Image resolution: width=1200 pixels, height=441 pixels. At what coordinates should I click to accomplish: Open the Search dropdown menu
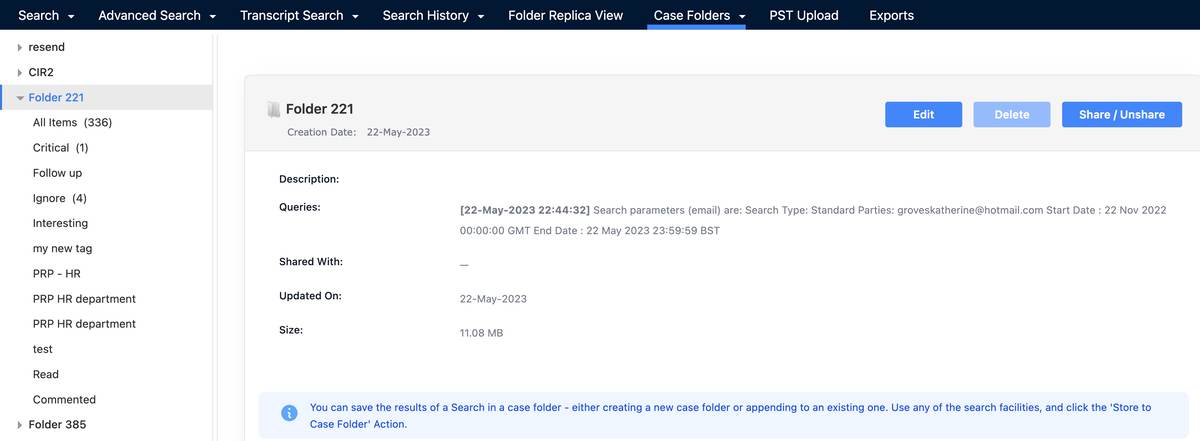(x=47, y=15)
